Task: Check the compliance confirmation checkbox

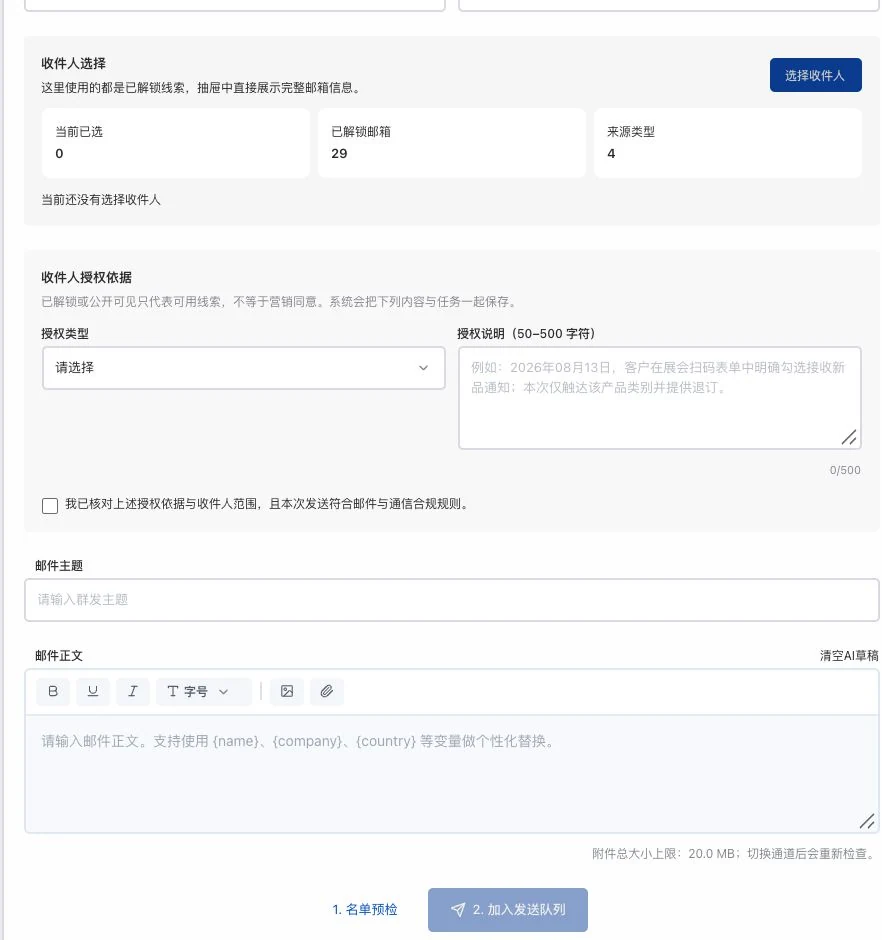Action: click(50, 505)
